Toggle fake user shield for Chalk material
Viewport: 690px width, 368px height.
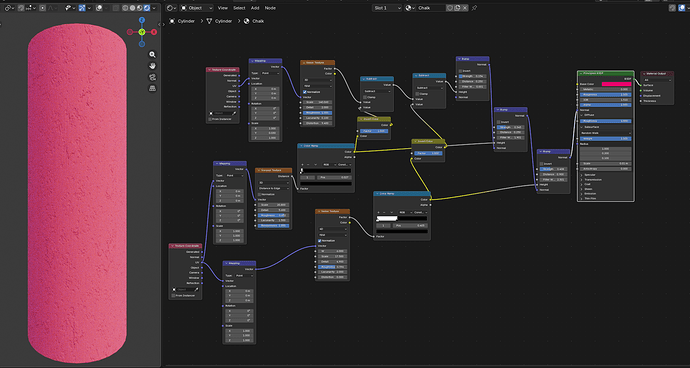click(450, 8)
